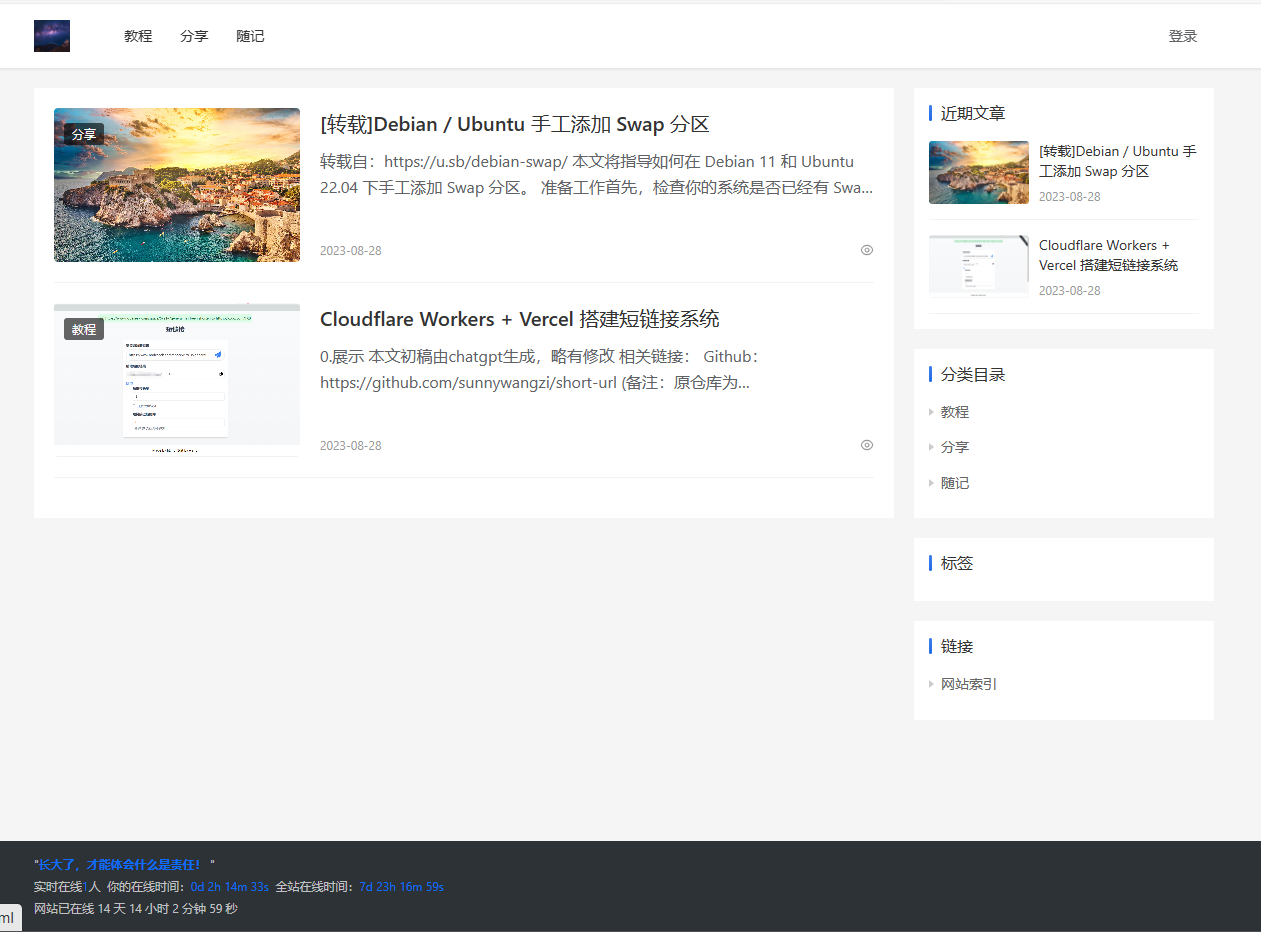Expand 分享 category in 分类目录 sidebar
This screenshot has height=932, width=1261.
coord(954,447)
